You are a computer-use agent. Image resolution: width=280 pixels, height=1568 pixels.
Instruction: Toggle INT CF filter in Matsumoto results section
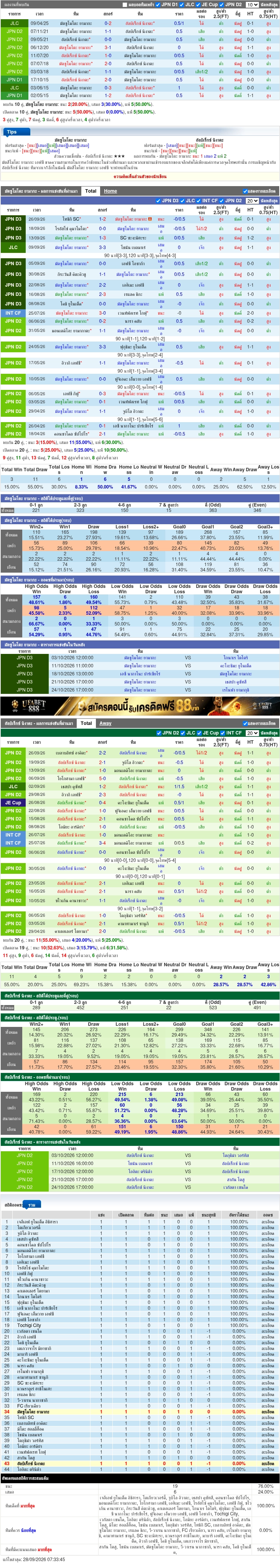tap(199, 200)
